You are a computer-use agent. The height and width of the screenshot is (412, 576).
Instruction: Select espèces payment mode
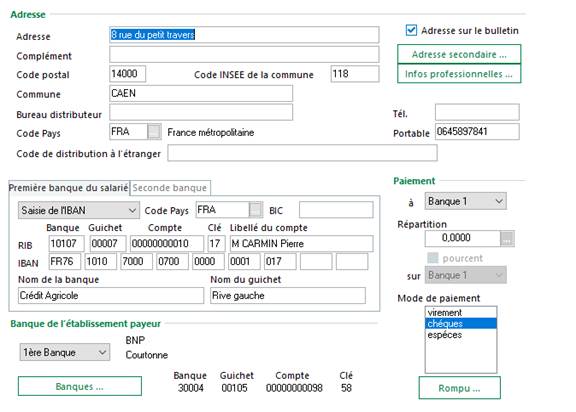coord(461,335)
